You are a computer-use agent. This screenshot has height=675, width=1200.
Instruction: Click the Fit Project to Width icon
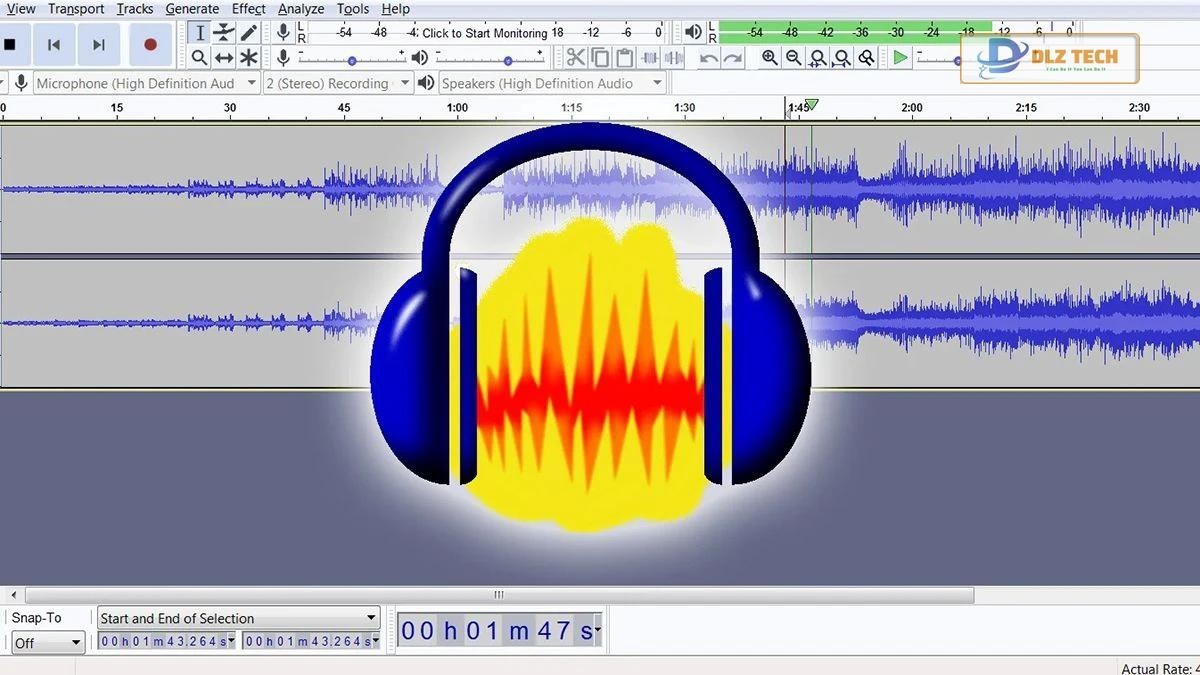pos(842,58)
